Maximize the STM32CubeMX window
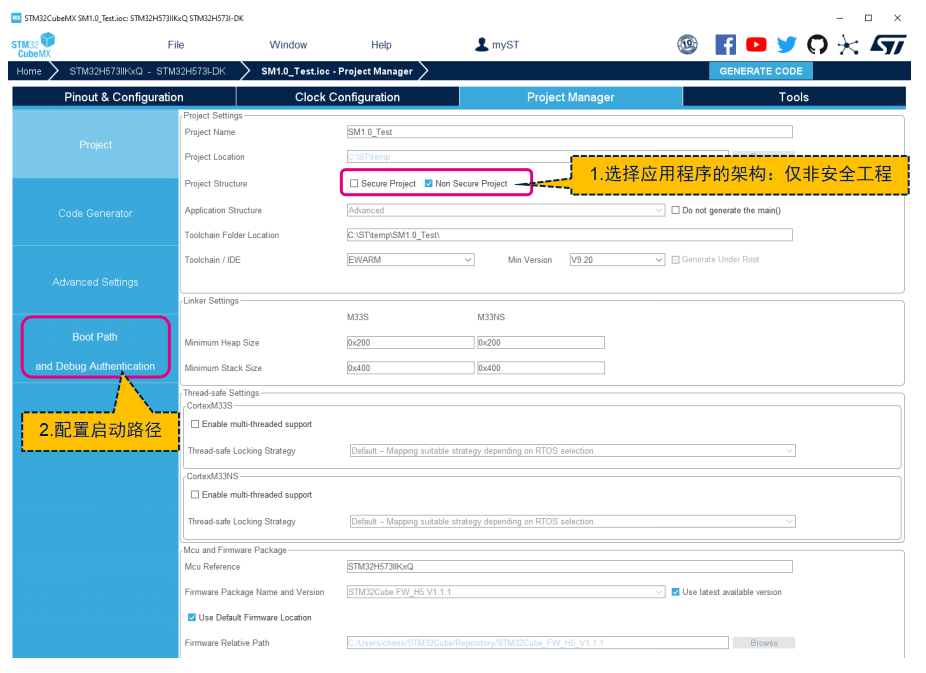This screenshot has height=673, width=926. click(868, 18)
